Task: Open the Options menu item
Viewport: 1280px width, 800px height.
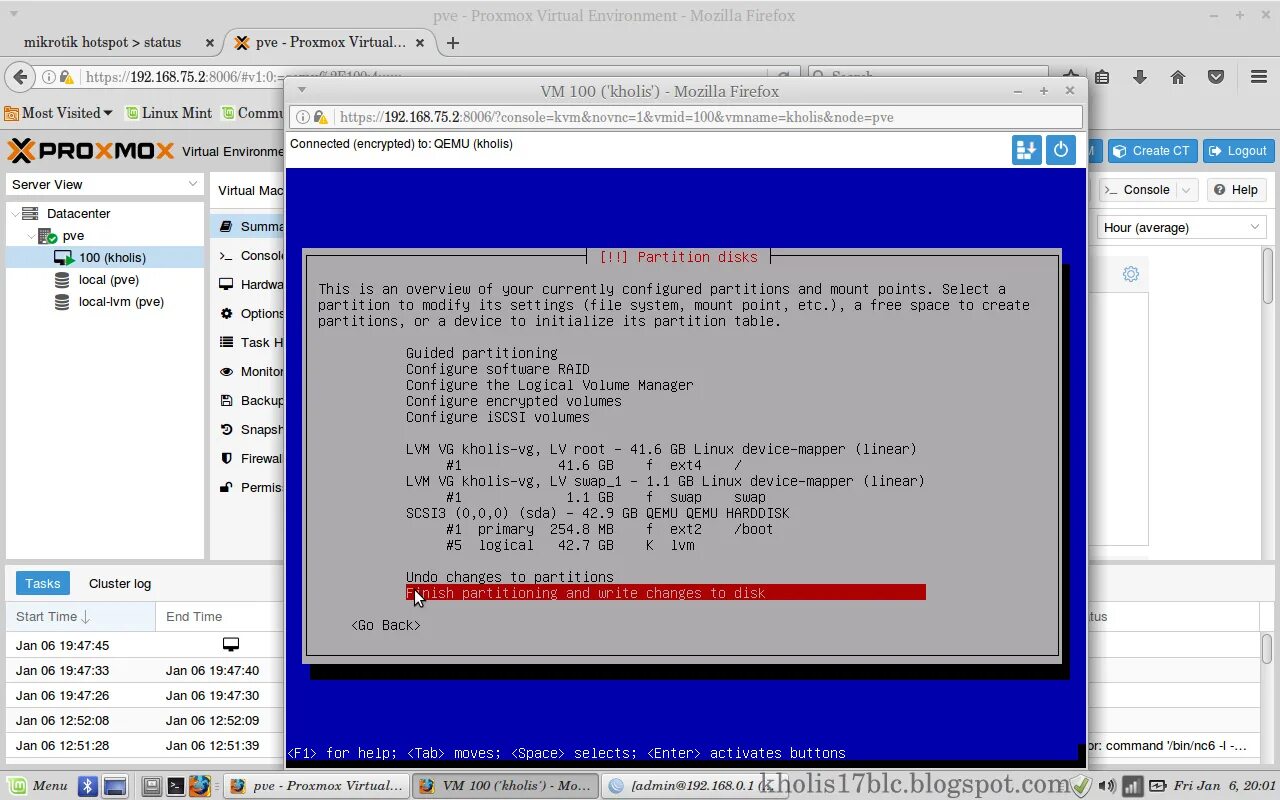Action: pos(249,314)
